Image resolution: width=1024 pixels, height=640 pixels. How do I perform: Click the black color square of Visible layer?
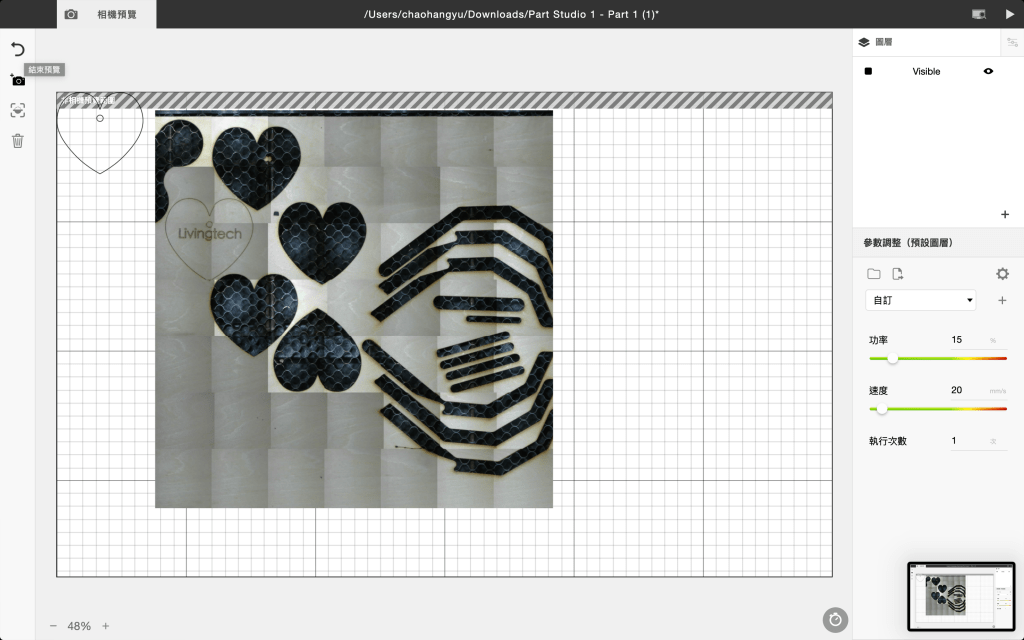click(868, 72)
